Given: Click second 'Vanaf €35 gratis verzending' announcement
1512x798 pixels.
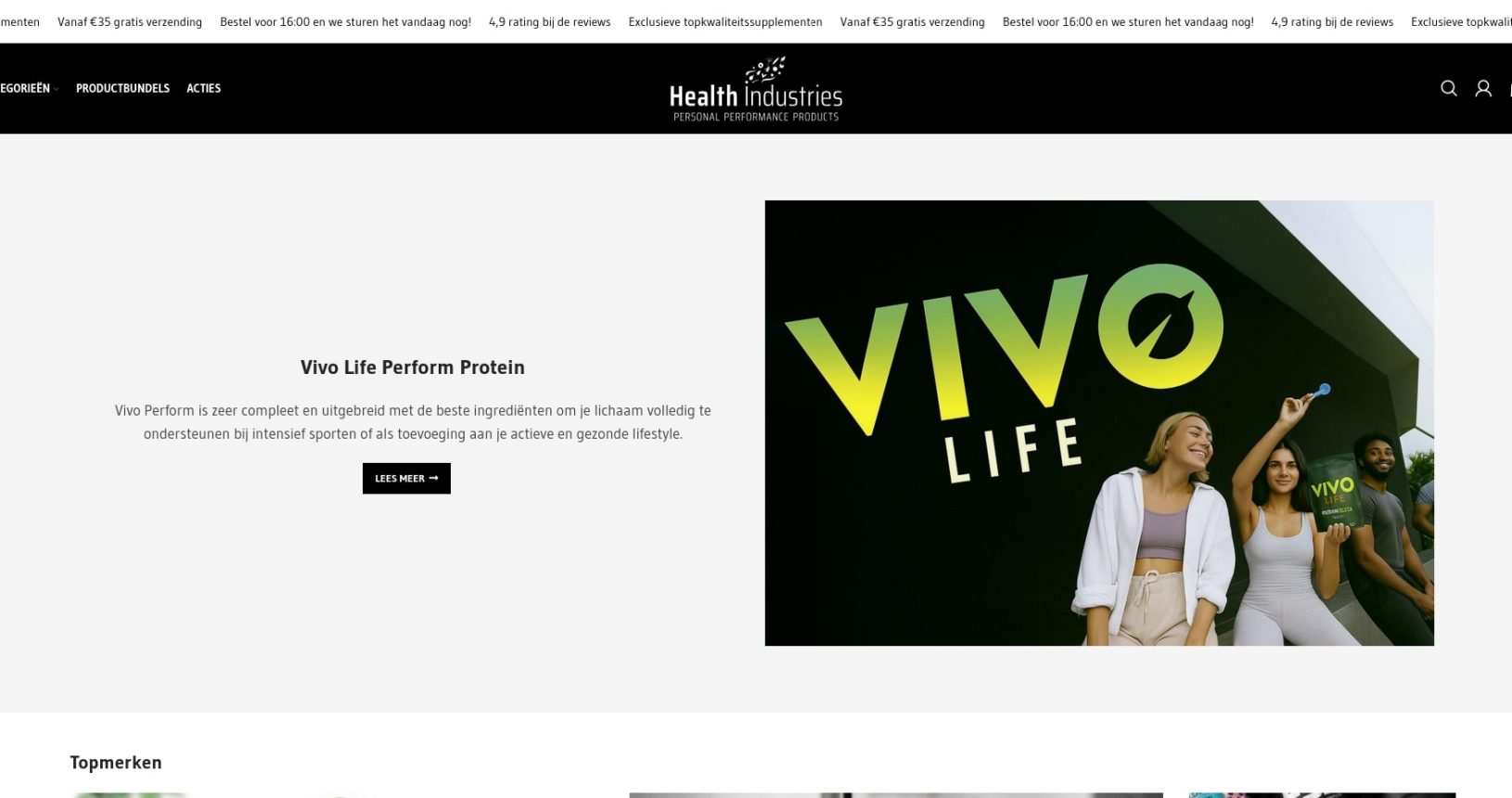Looking at the screenshot, I should tap(913, 21).
